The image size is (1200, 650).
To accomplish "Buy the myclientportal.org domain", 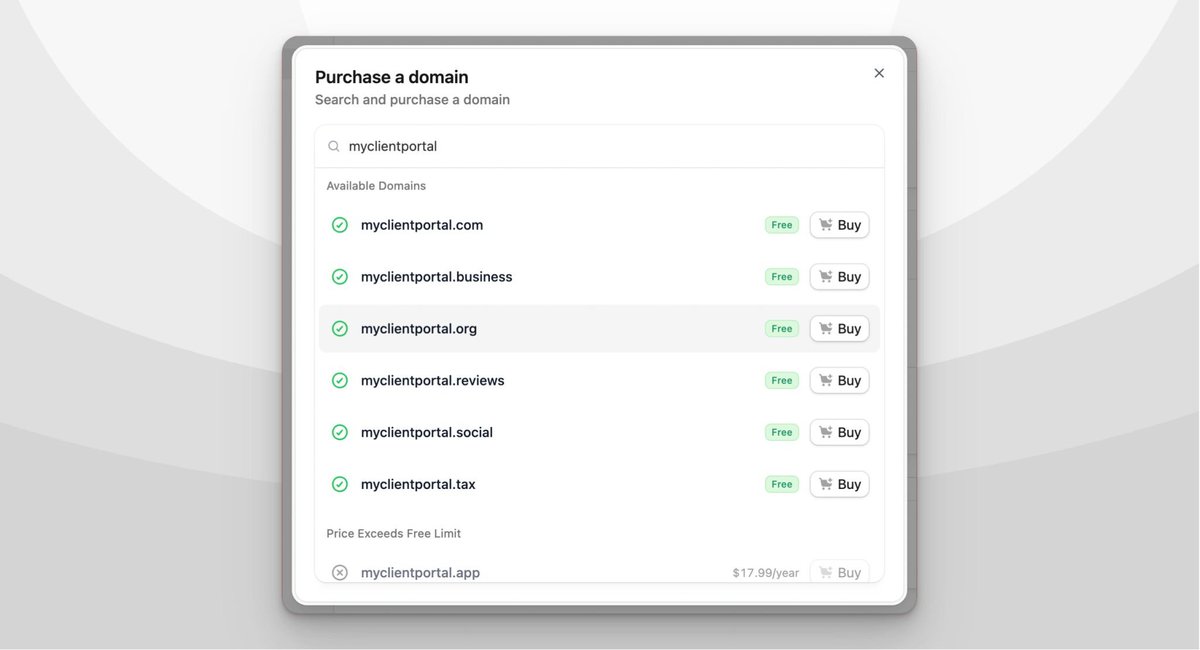I will pyautogui.click(x=839, y=329).
